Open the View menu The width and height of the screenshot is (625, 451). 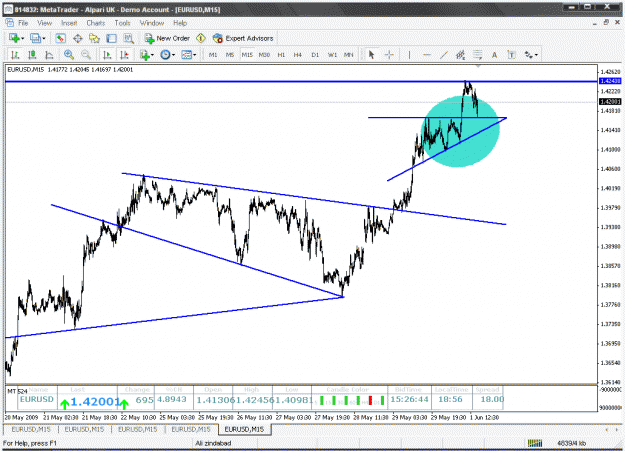pos(44,23)
